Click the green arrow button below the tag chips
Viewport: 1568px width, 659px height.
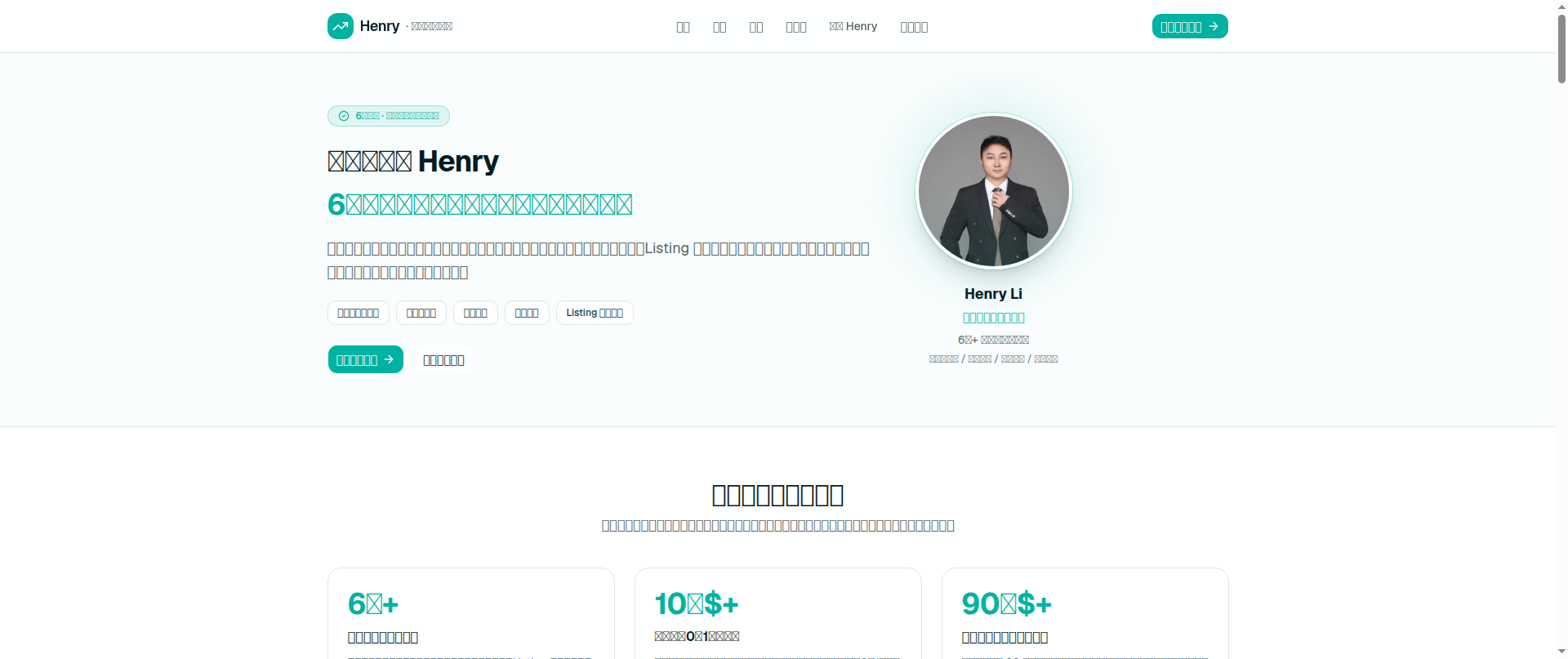tap(366, 359)
